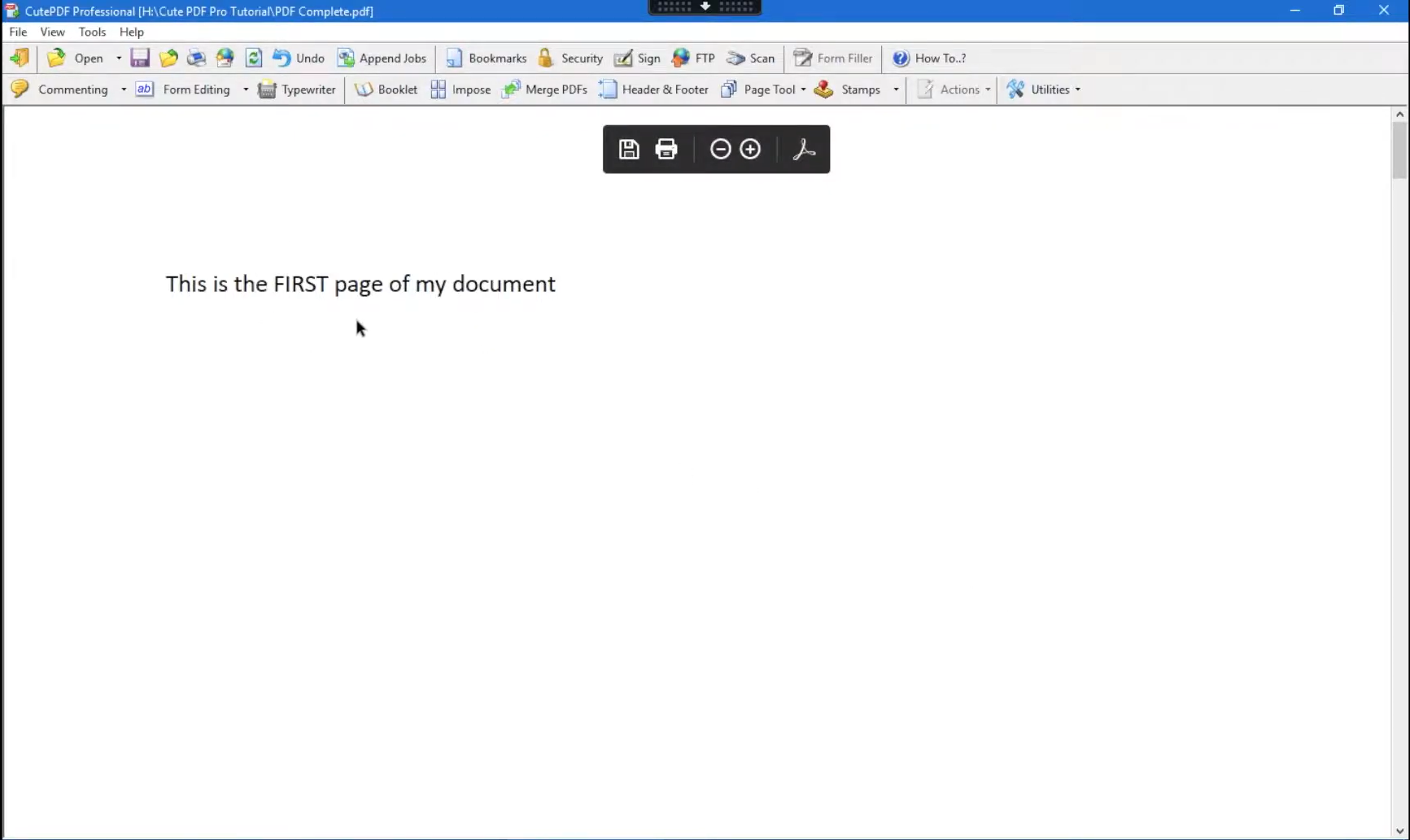Click the Page Tool button

(758, 89)
